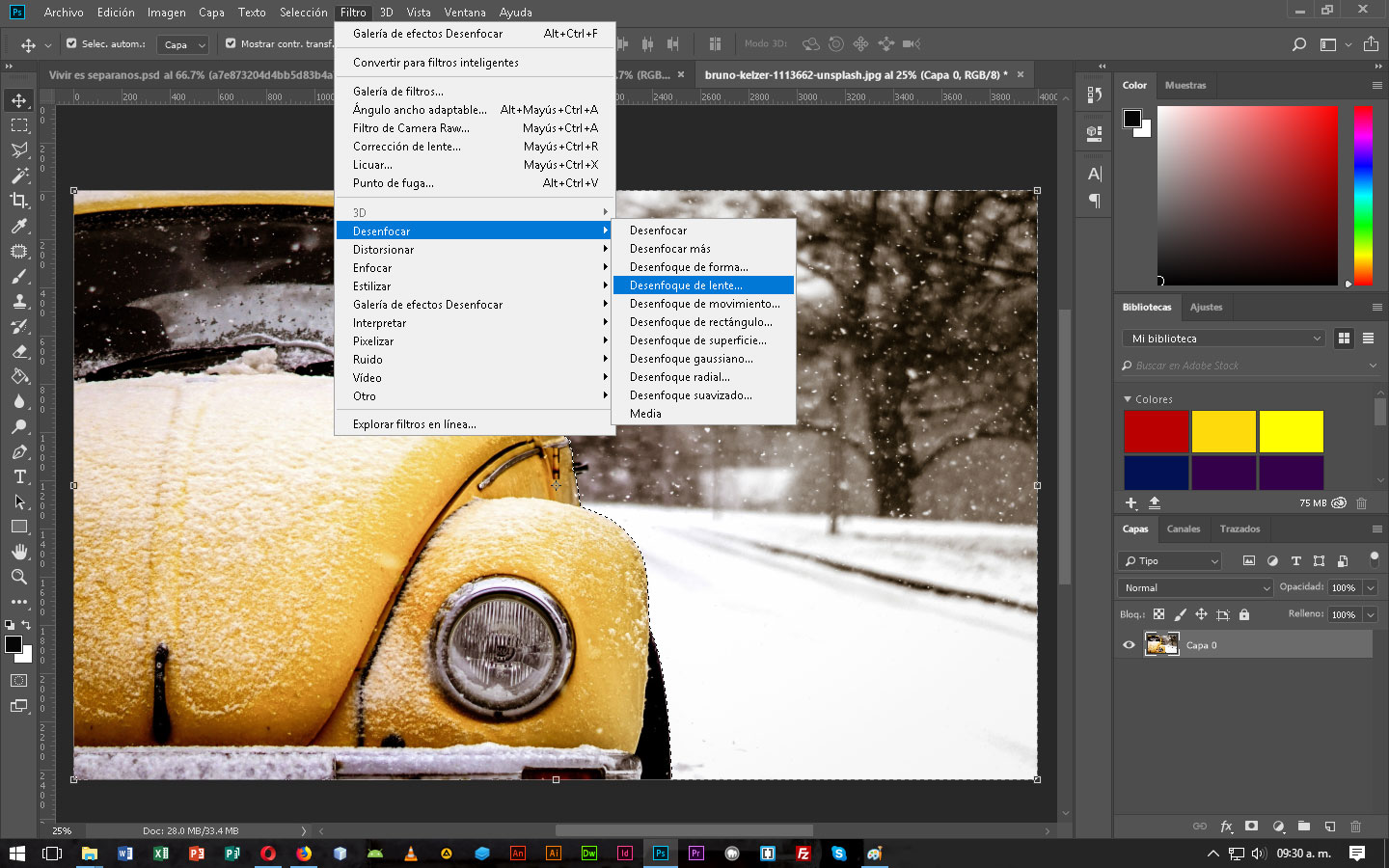Click Explorar filtros en línea
The height and width of the screenshot is (868, 1389).
click(475, 424)
